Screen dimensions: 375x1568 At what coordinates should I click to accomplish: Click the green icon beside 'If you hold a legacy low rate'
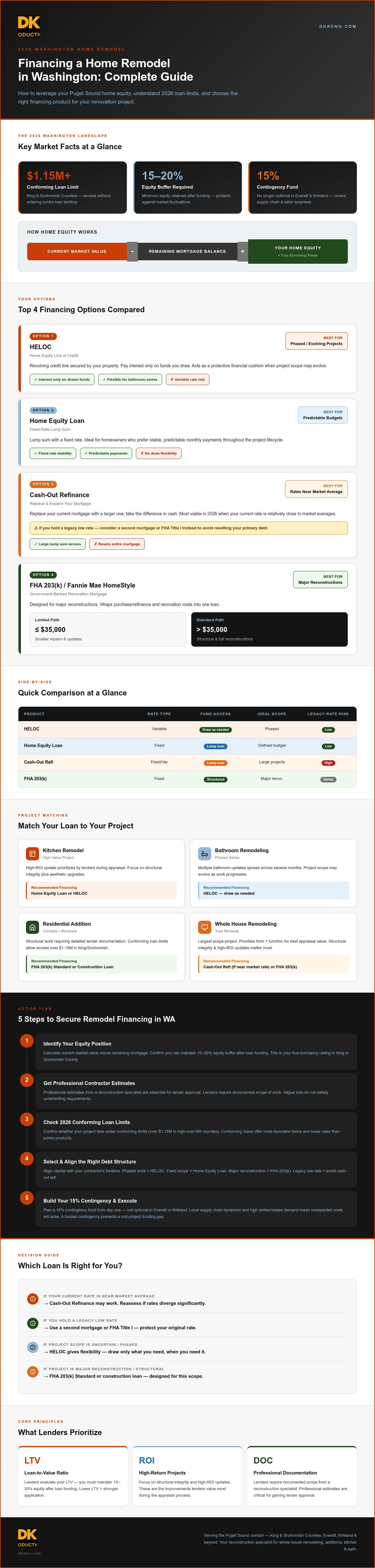(33, 1323)
